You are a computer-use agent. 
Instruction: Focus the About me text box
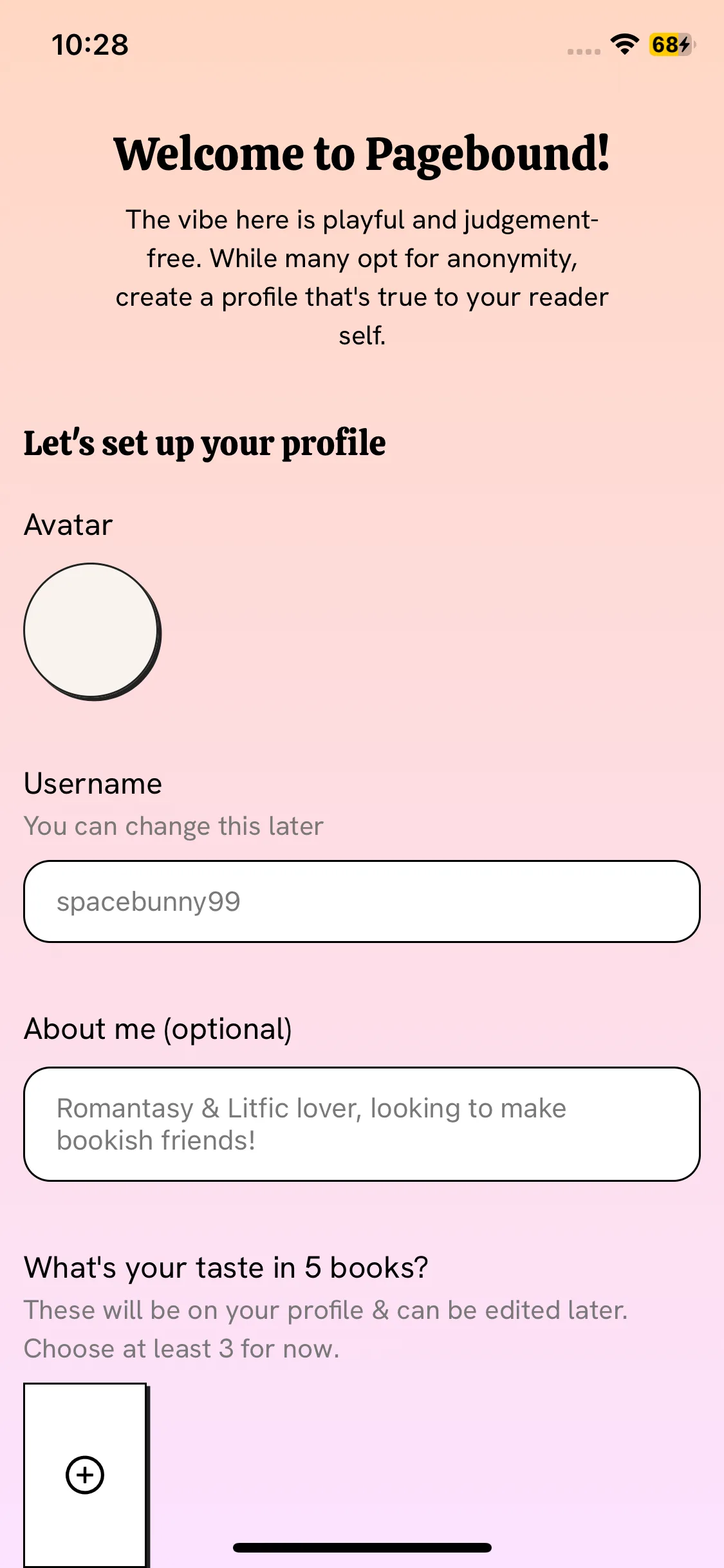click(362, 1124)
